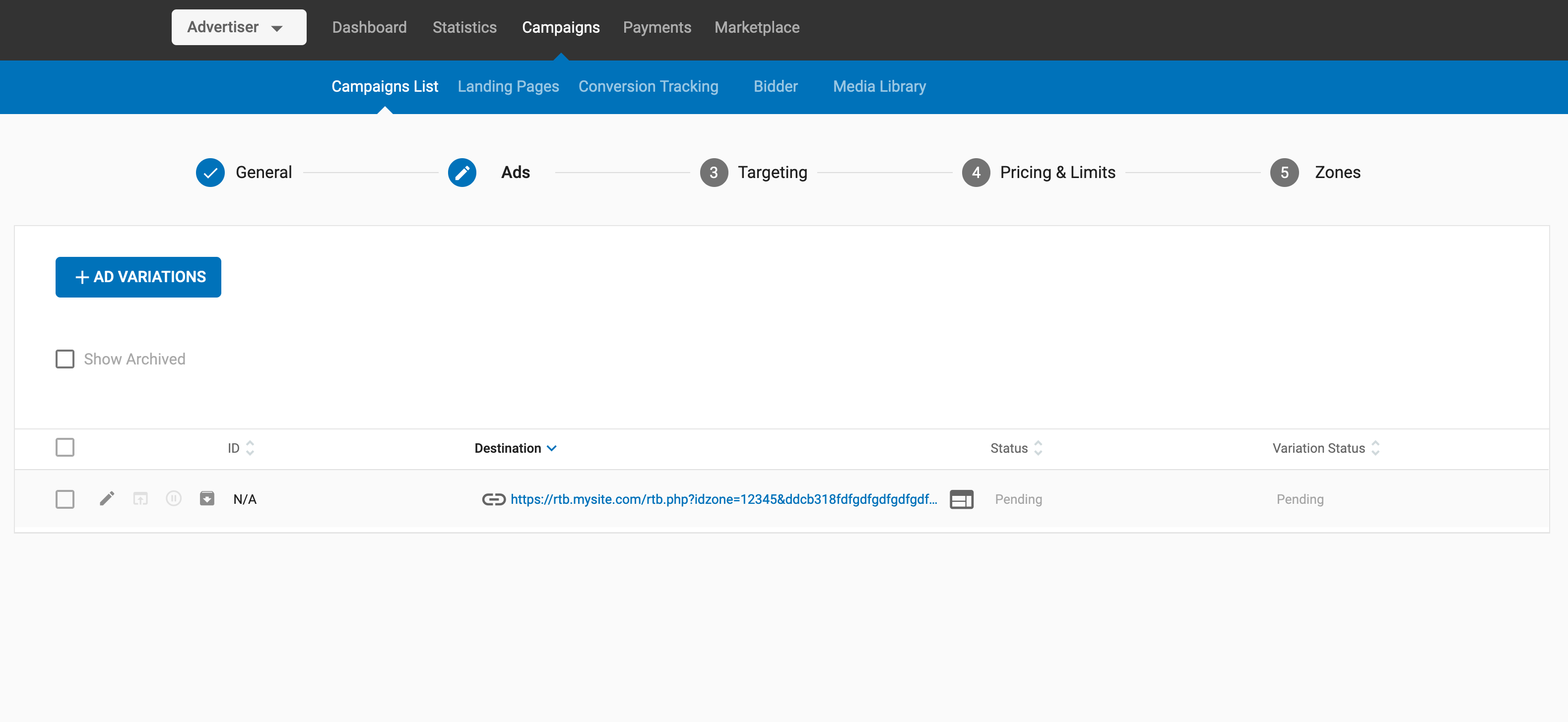Click the ad preview icon after the URL
1568x722 pixels.
961,499
